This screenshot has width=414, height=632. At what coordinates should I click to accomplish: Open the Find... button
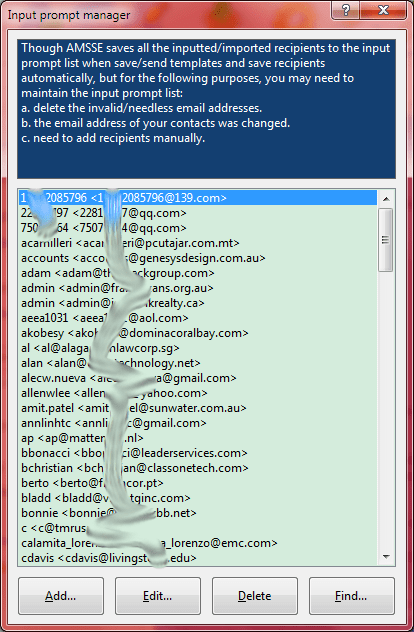click(x=352, y=596)
